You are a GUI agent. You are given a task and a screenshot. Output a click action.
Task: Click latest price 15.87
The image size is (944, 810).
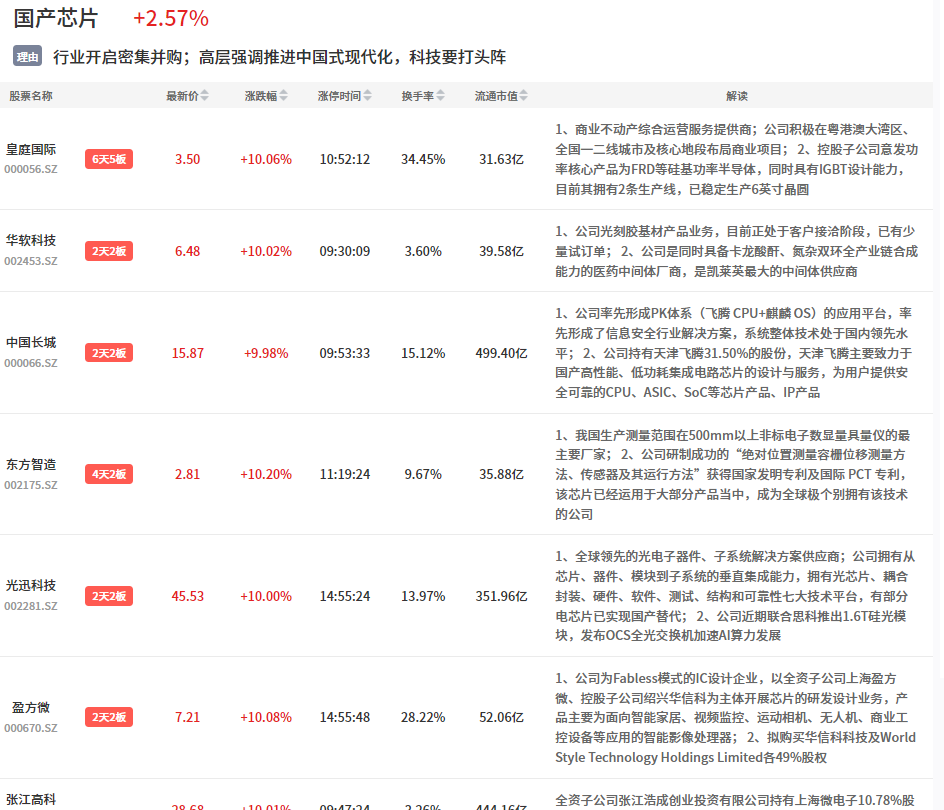[x=187, y=353]
